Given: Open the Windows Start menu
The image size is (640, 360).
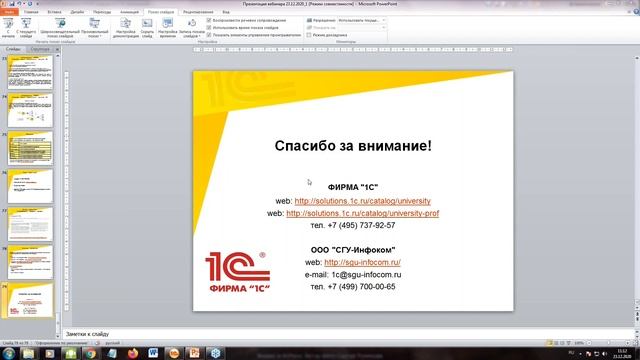Looking at the screenshot, I should [x=9, y=353].
